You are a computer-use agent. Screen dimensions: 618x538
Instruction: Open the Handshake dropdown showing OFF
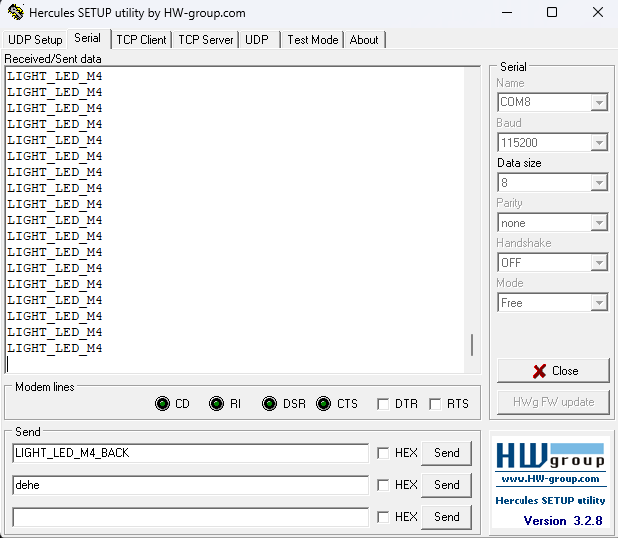[x=599, y=263]
